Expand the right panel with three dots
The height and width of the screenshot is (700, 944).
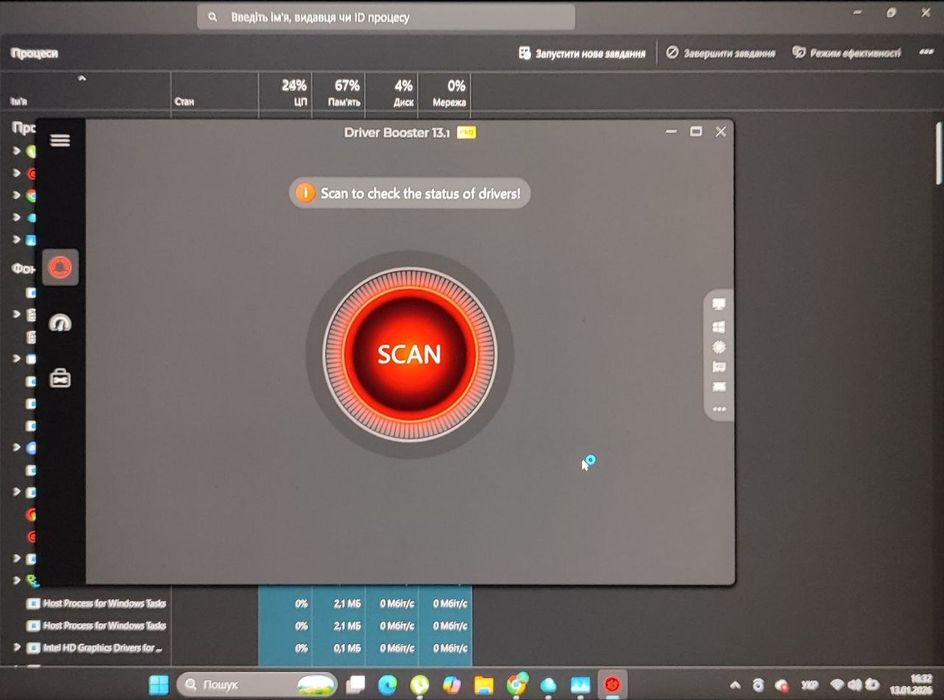coord(719,409)
